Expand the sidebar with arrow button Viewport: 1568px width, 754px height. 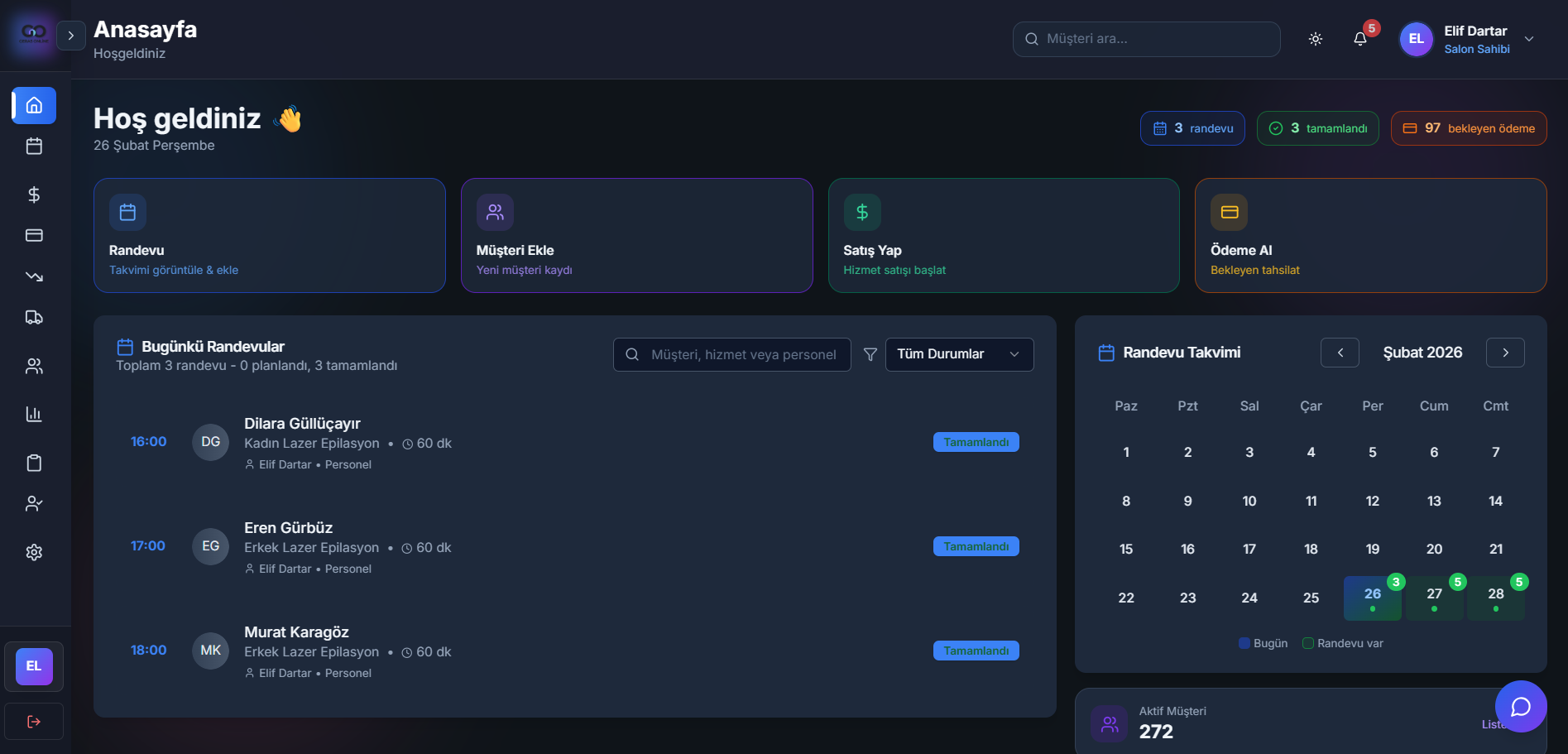tap(71, 36)
